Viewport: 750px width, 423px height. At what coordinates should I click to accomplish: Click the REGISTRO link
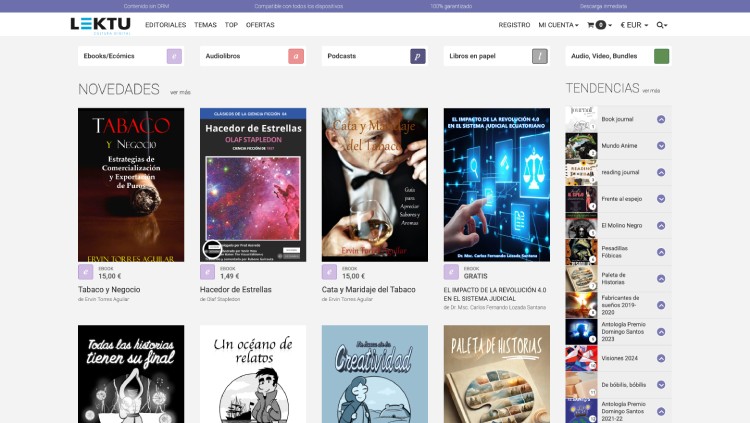(x=514, y=25)
